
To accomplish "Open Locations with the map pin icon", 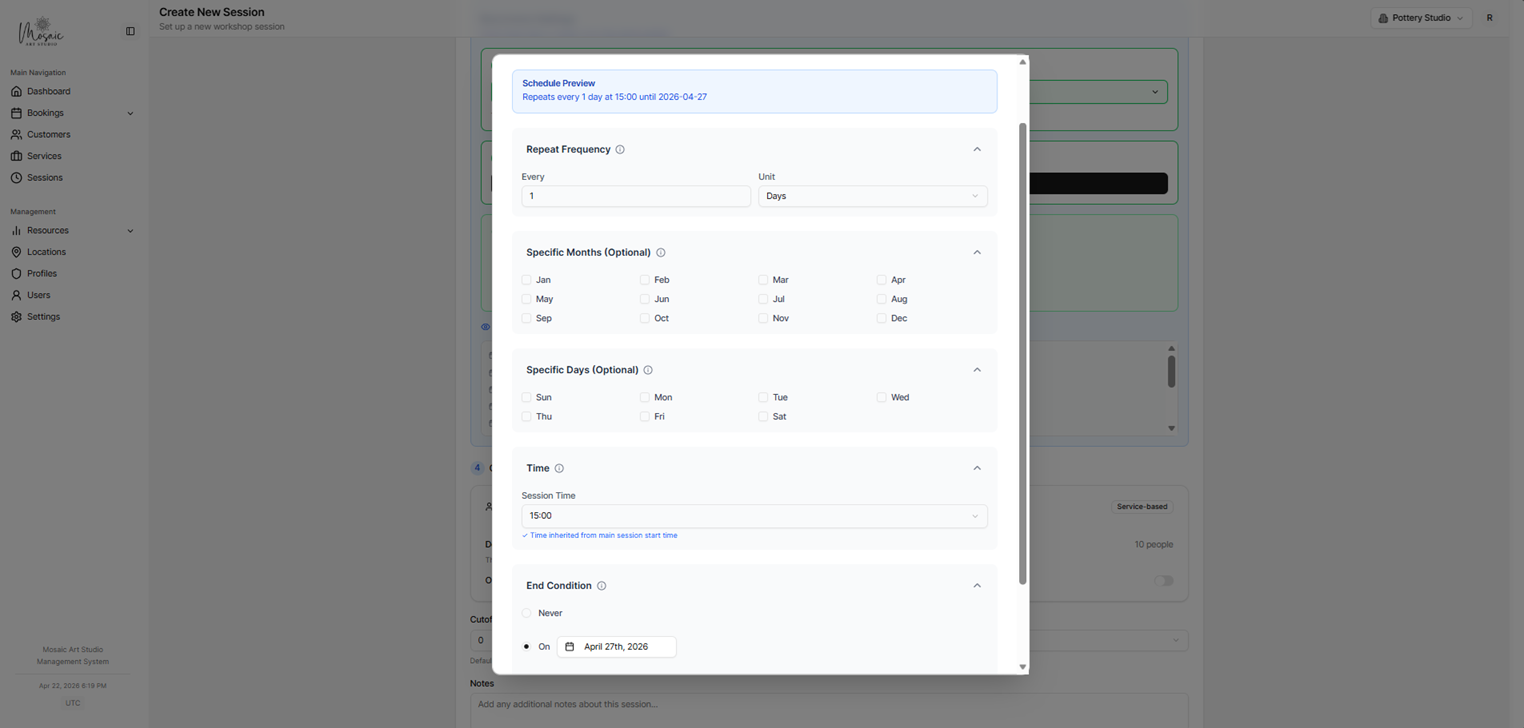I will (x=17, y=251).
